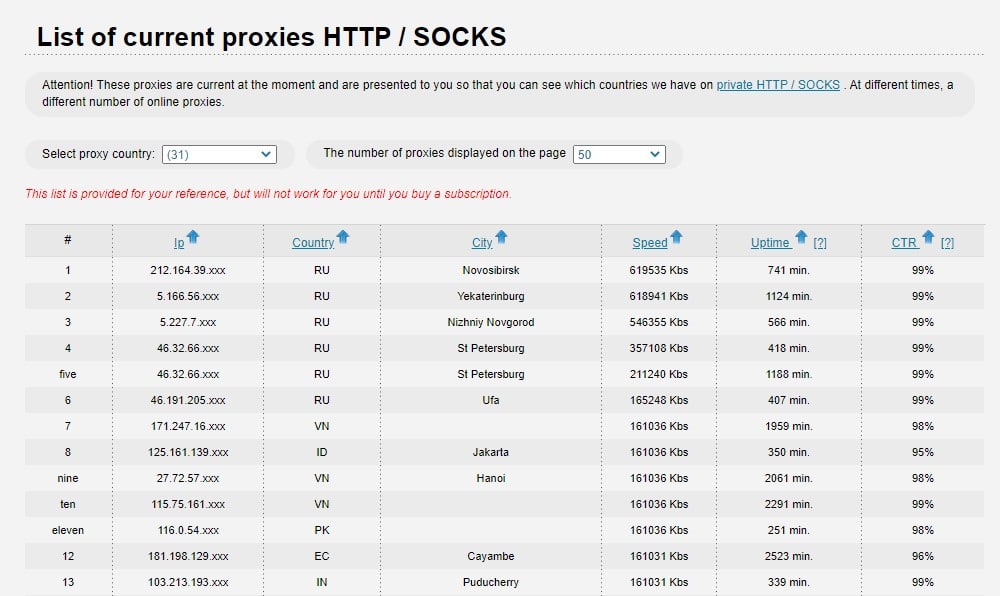Click the sort arrow icon beside Country
The image size is (1000, 596).
pyautogui.click(x=342, y=237)
